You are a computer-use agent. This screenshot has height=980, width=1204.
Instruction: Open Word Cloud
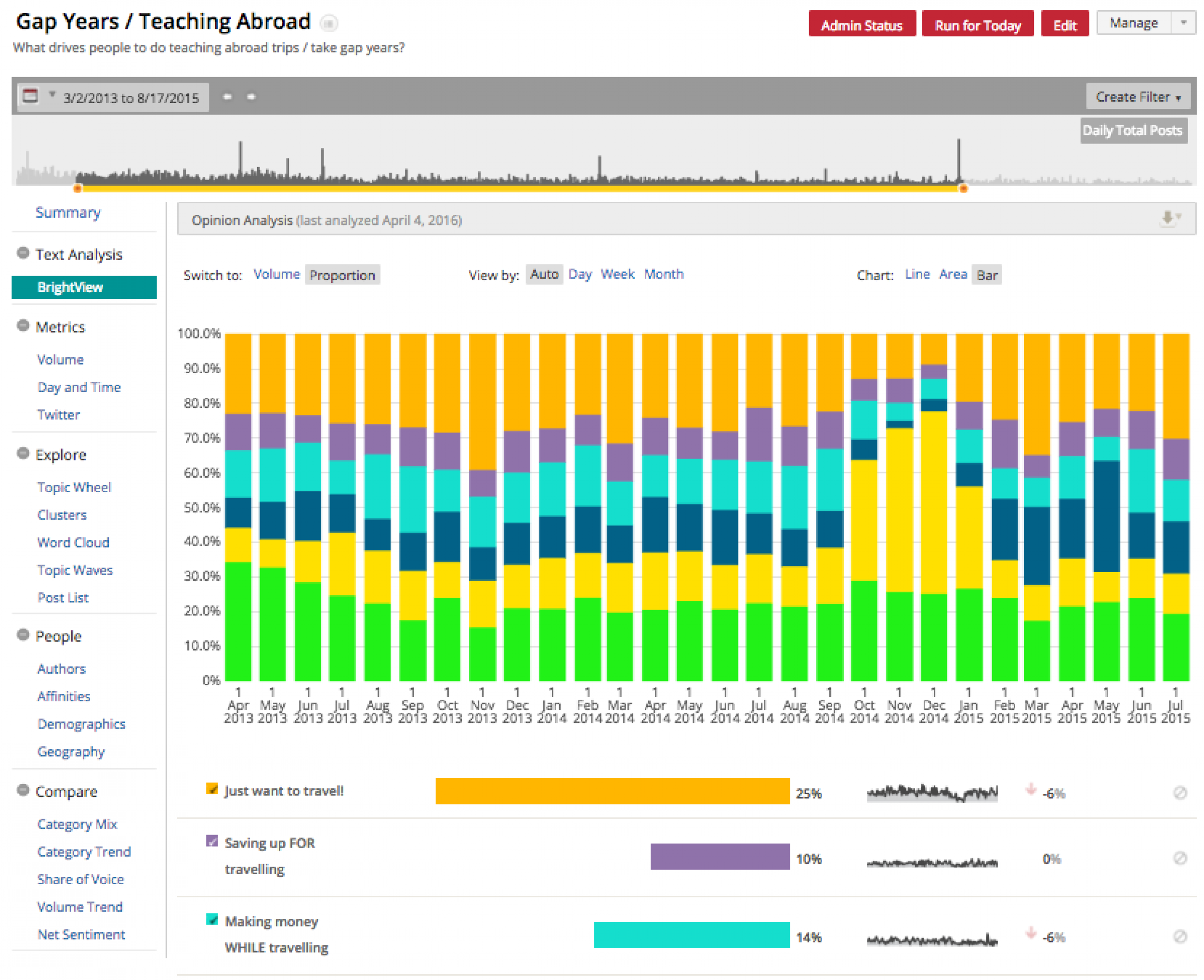coord(73,543)
